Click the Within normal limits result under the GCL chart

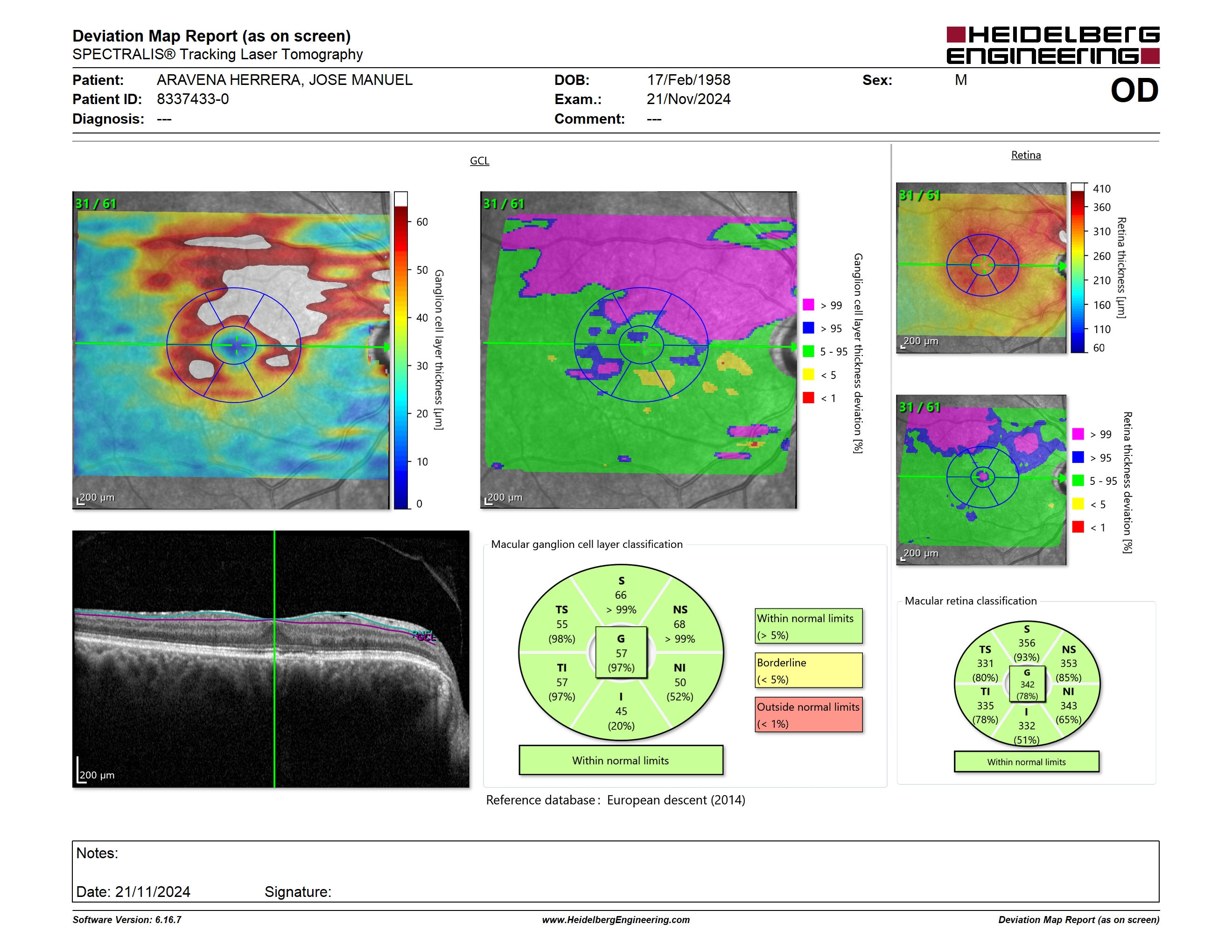pos(621,760)
